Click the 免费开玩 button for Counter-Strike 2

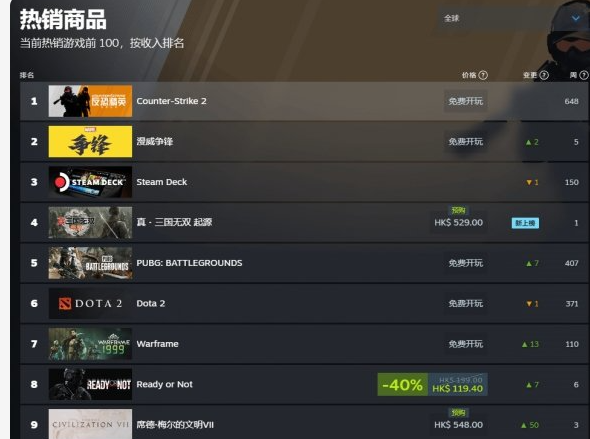(x=465, y=101)
